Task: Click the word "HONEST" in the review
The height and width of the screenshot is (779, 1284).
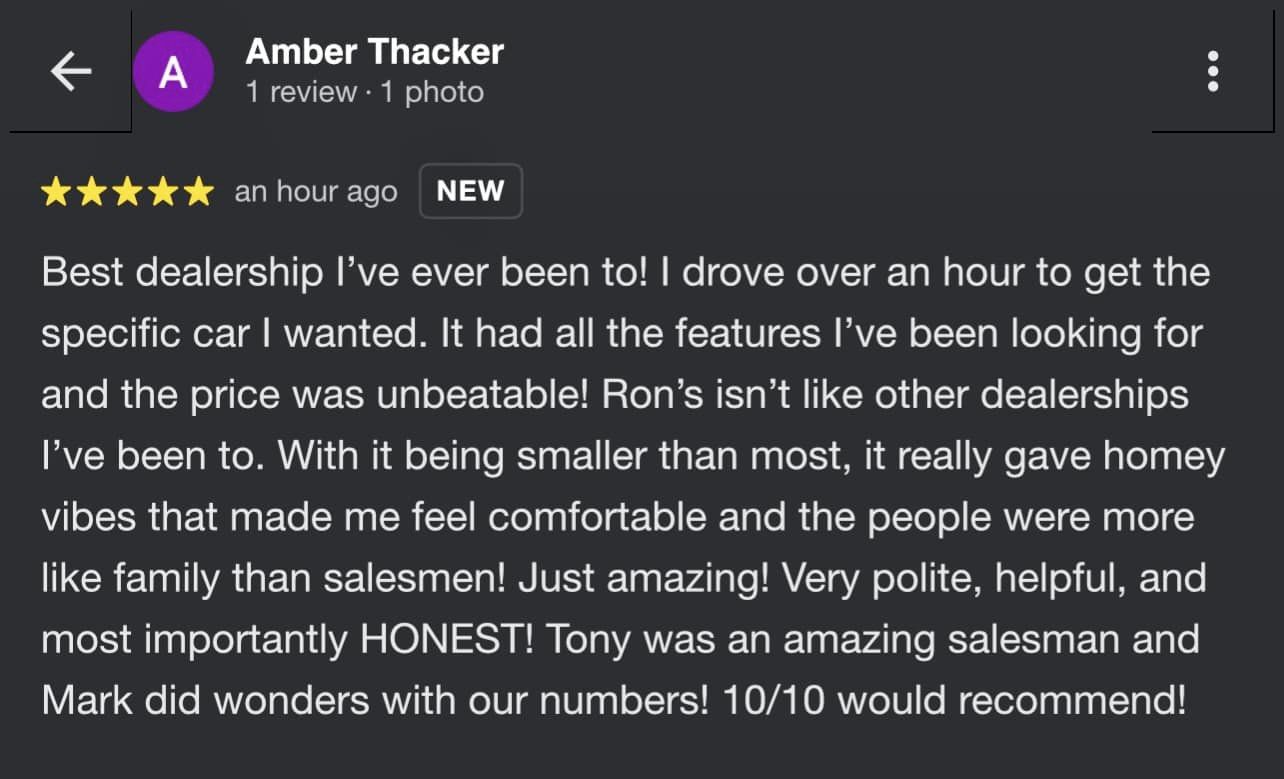Action: (x=446, y=639)
